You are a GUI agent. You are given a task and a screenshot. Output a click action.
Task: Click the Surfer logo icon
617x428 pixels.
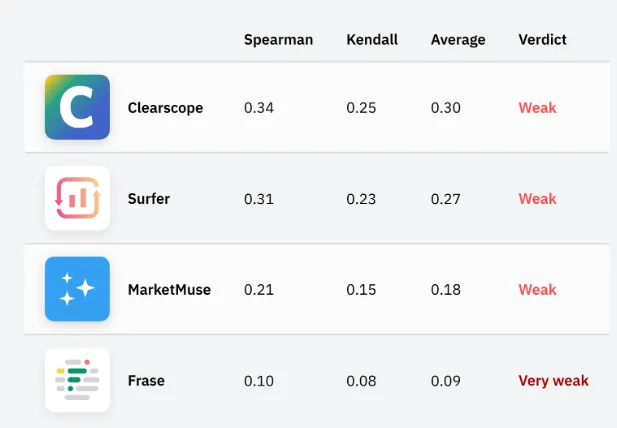77,198
